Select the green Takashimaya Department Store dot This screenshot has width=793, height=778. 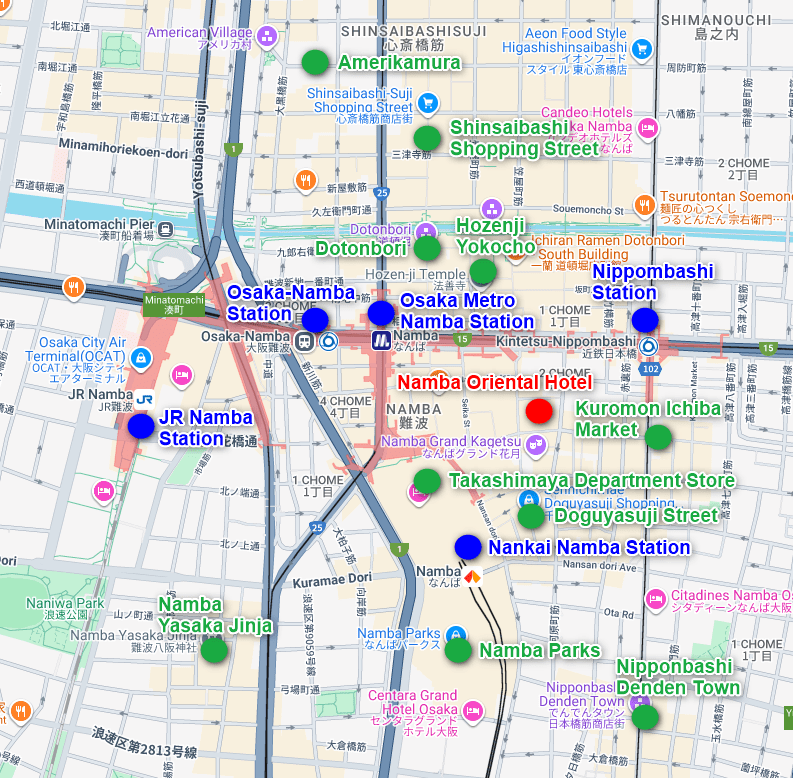click(427, 481)
